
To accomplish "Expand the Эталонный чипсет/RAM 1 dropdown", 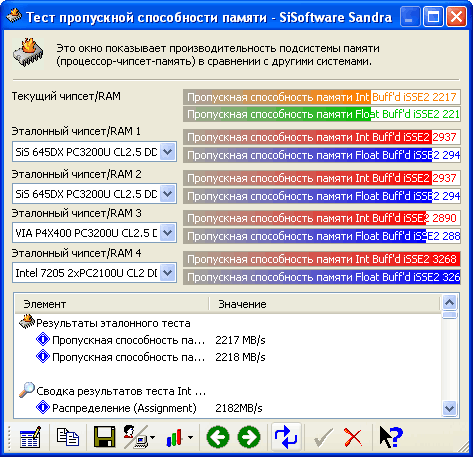I will 167,152.
